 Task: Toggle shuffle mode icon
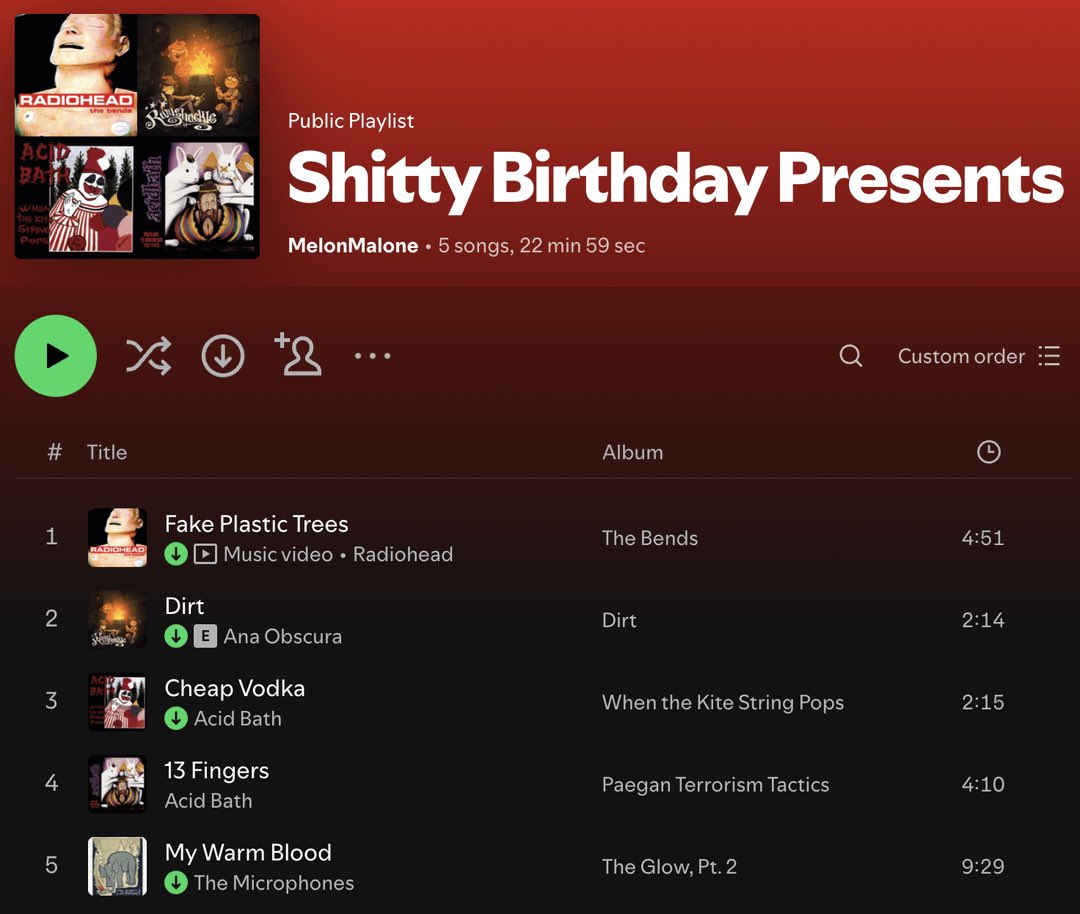[x=148, y=355]
